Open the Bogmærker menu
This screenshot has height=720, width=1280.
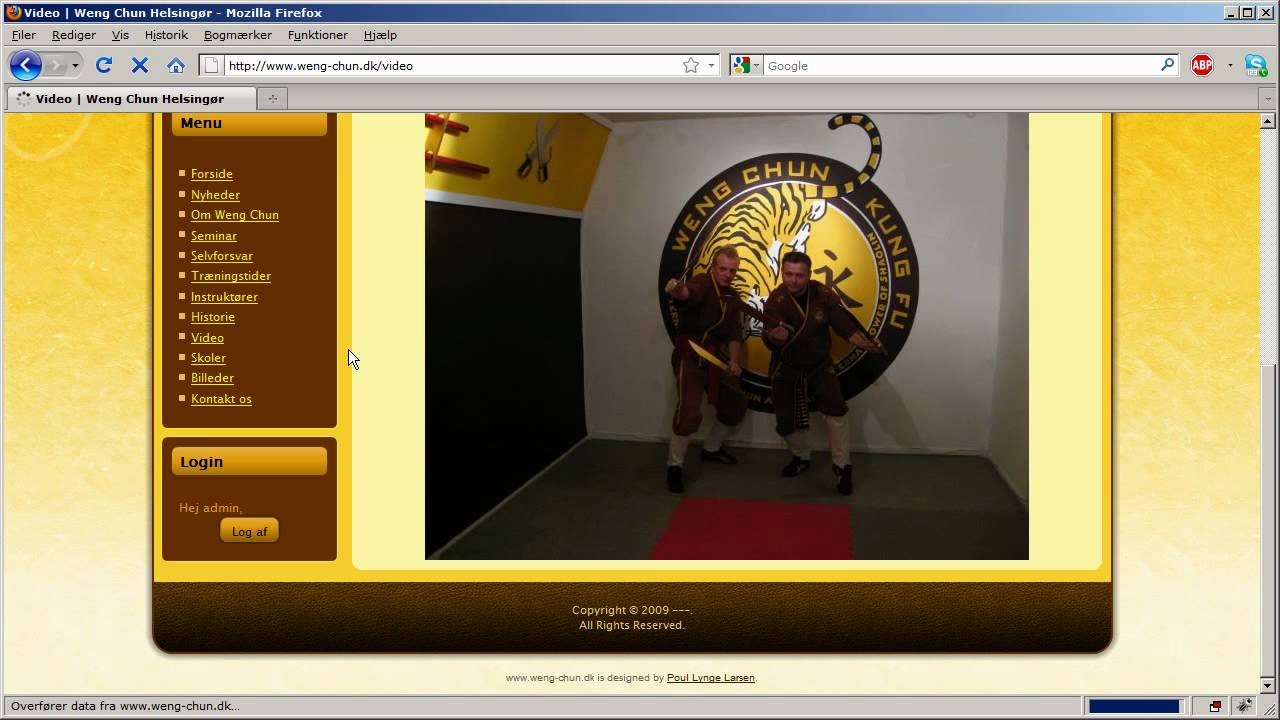click(238, 35)
